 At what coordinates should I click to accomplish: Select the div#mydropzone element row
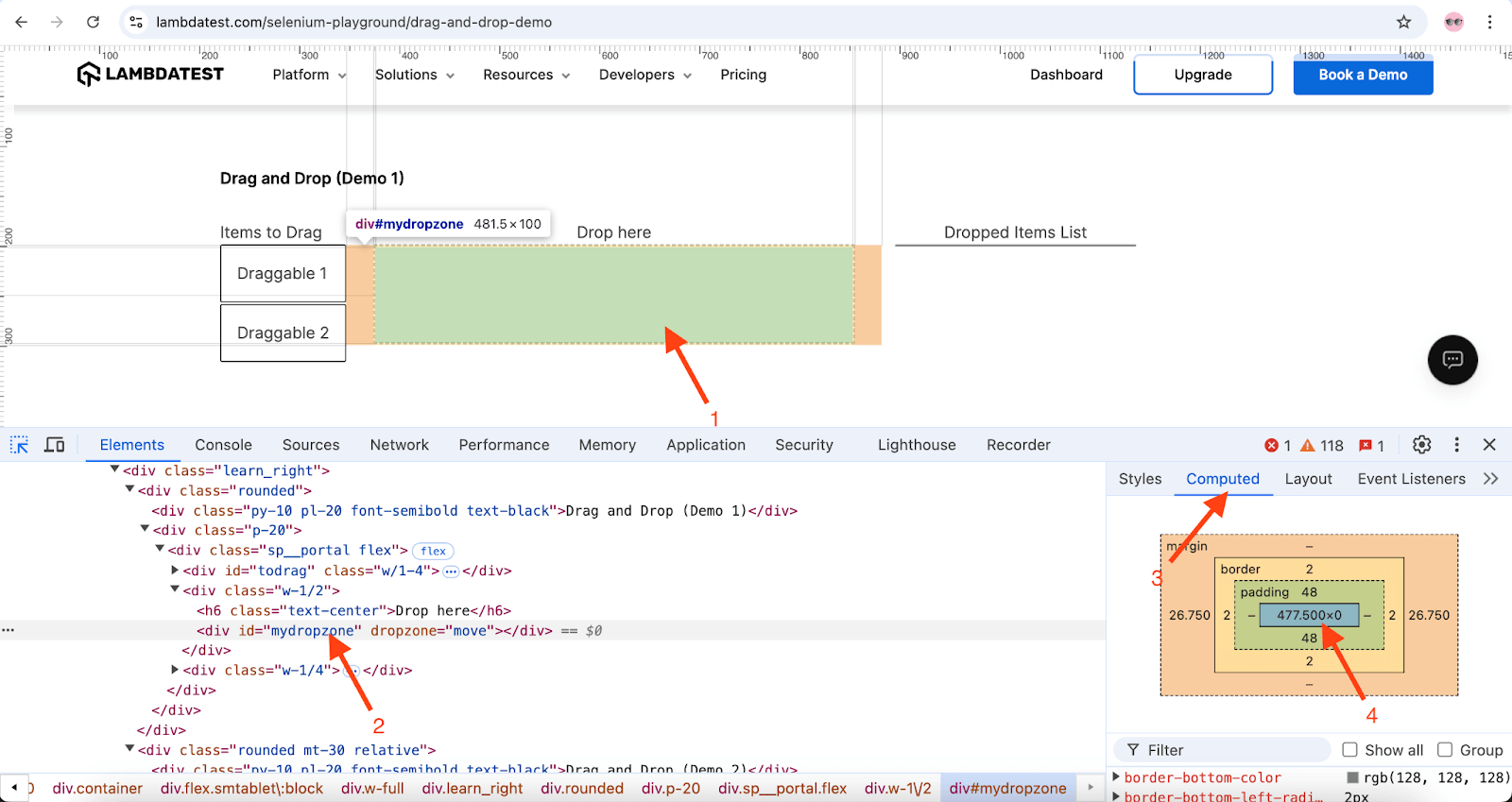pos(553,630)
